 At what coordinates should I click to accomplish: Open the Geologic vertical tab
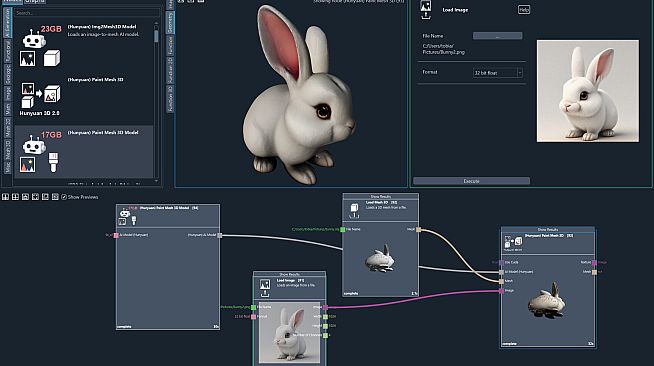(8, 74)
